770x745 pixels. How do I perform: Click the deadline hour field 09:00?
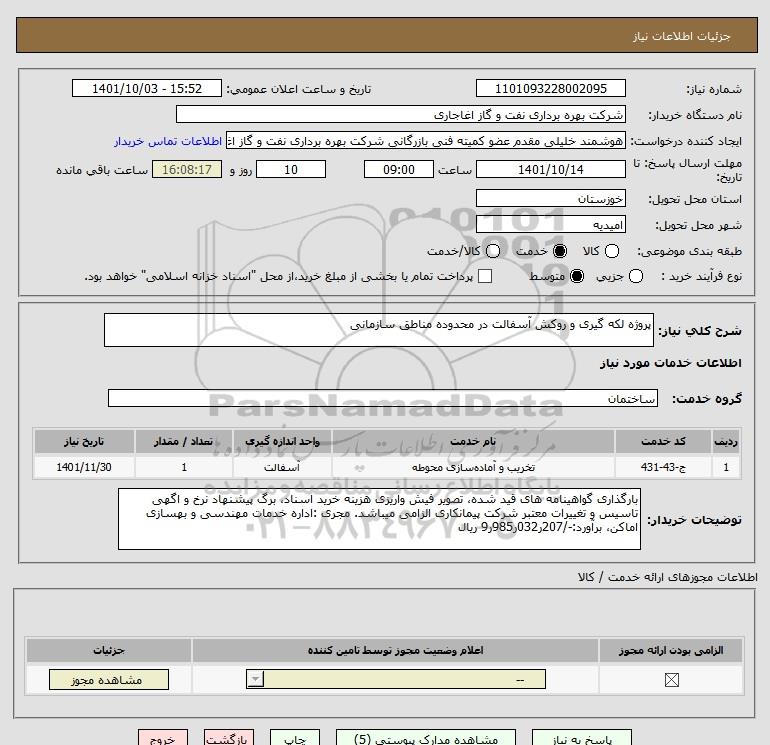[x=399, y=169]
